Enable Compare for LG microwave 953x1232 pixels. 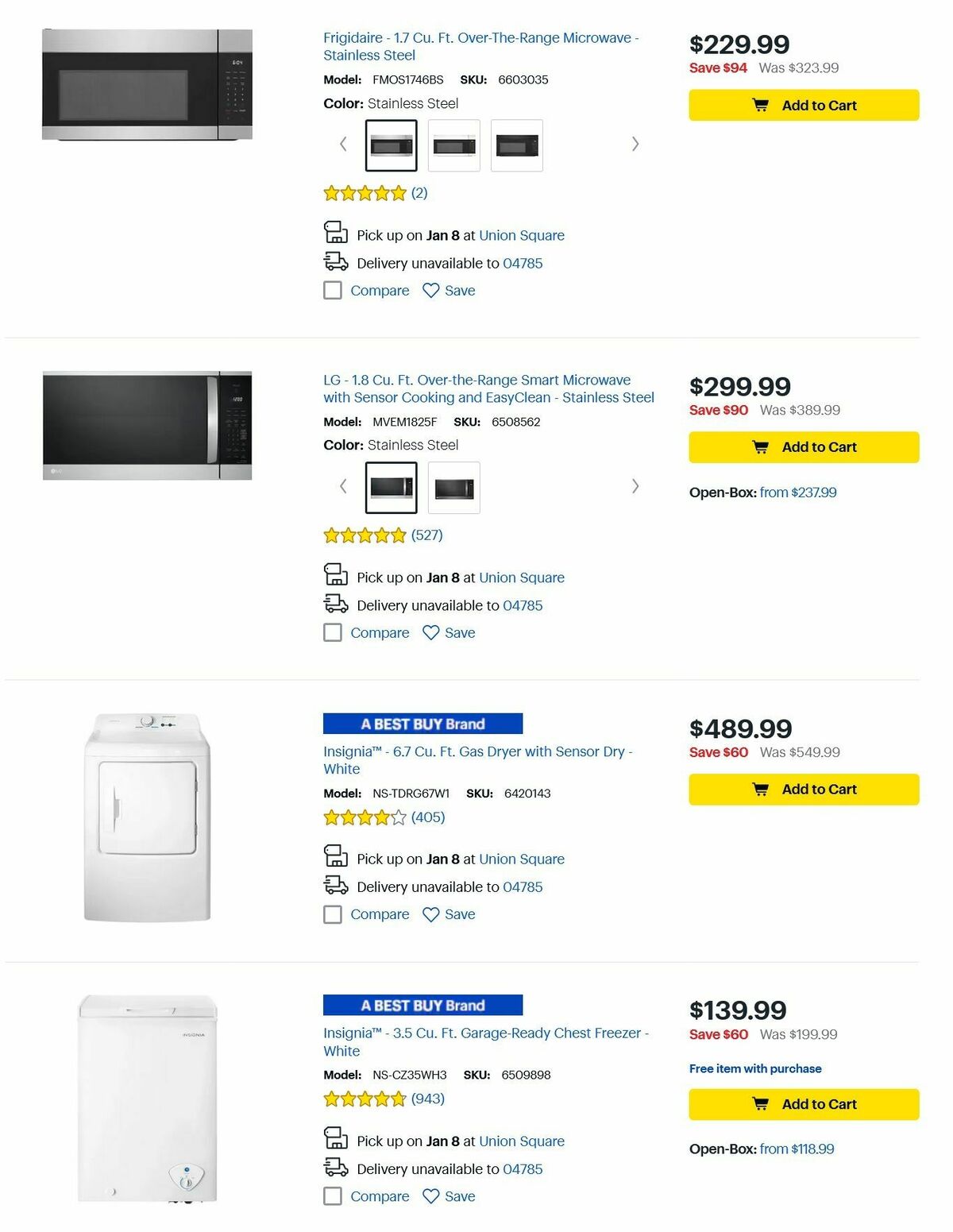click(x=332, y=633)
